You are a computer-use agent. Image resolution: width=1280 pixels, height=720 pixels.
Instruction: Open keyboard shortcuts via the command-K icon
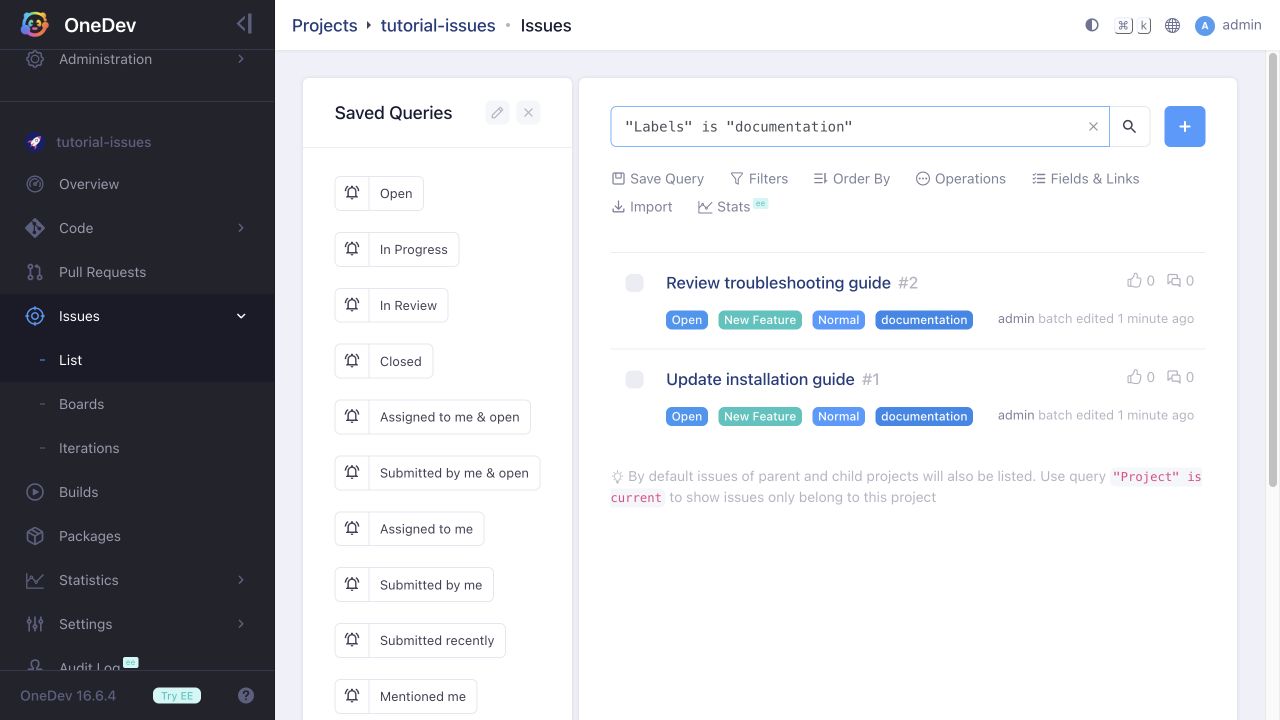[x=1133, y=25]
